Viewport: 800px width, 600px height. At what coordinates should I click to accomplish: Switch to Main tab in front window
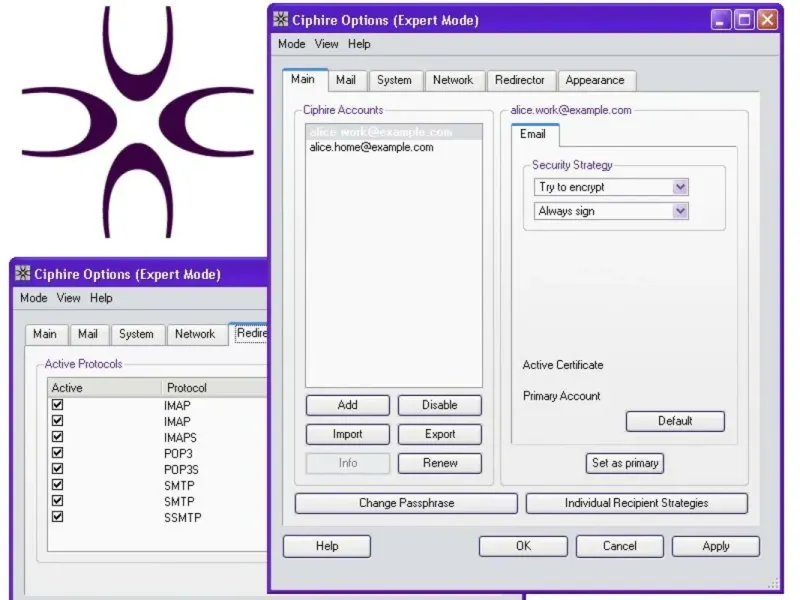305,80
